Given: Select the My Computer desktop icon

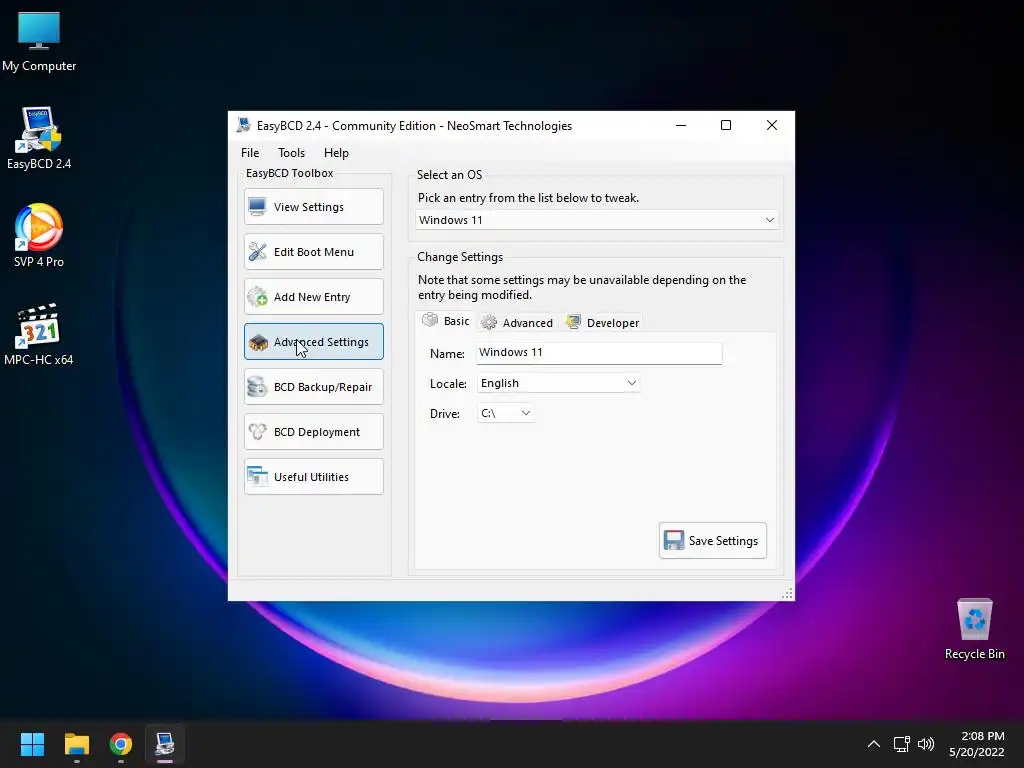Looking at the screenshot, I should 39,40.
